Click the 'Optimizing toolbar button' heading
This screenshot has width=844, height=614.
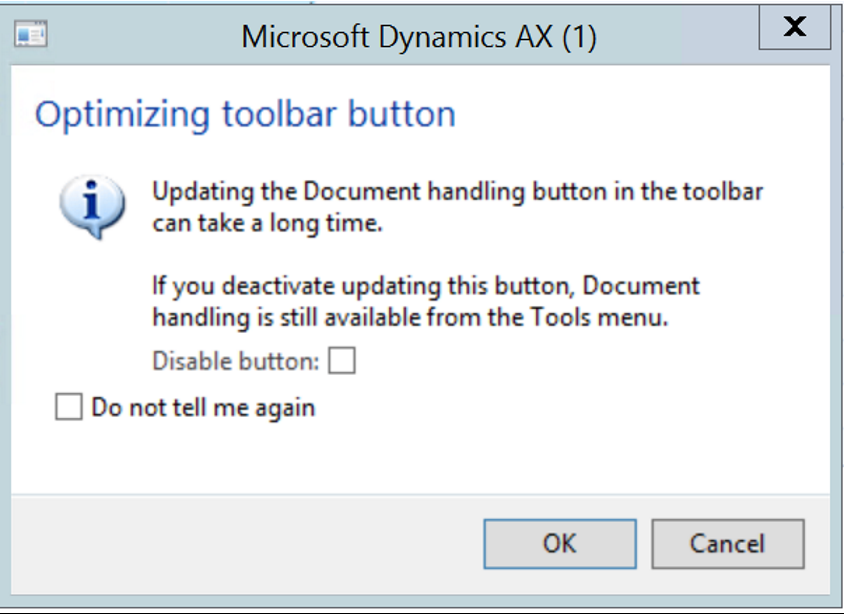(245, 114)
